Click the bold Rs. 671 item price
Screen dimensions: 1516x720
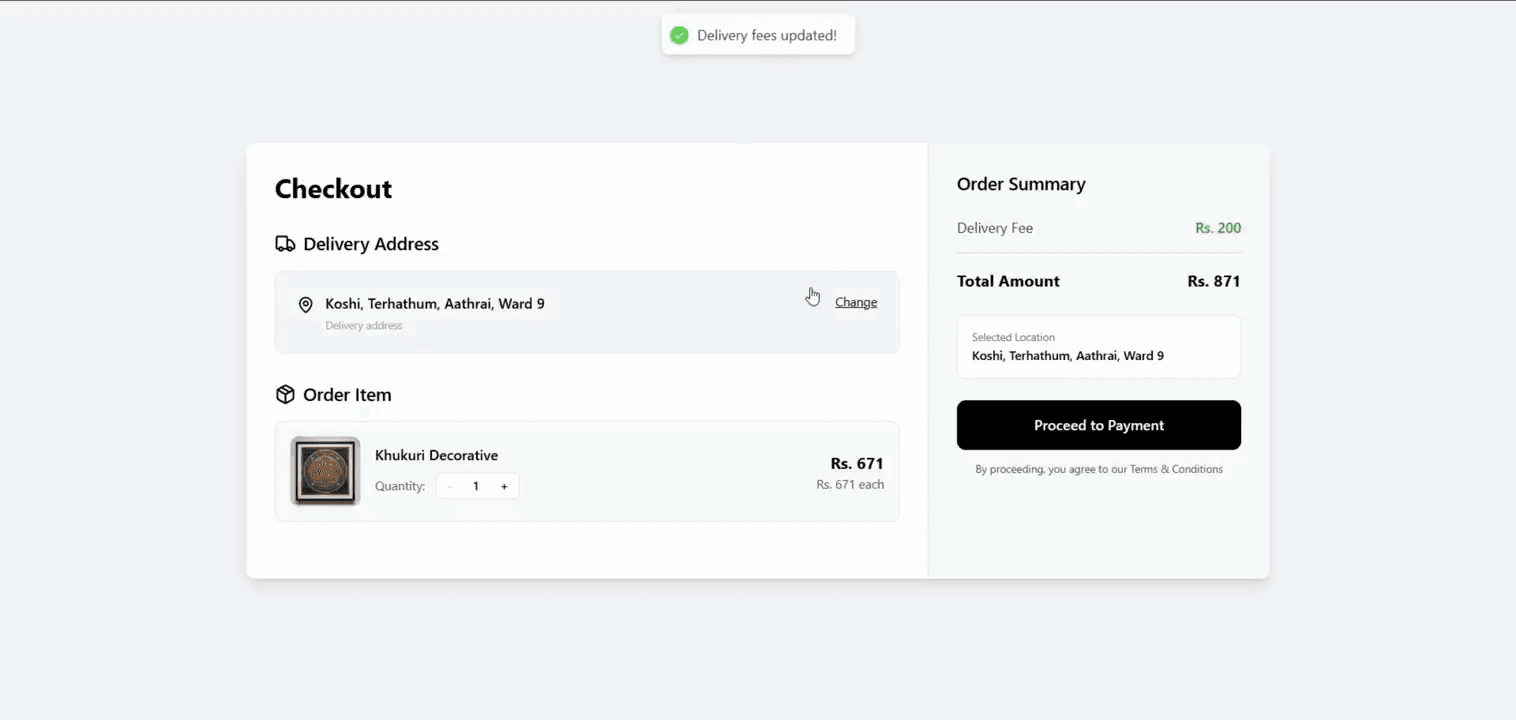click(857, 464)
